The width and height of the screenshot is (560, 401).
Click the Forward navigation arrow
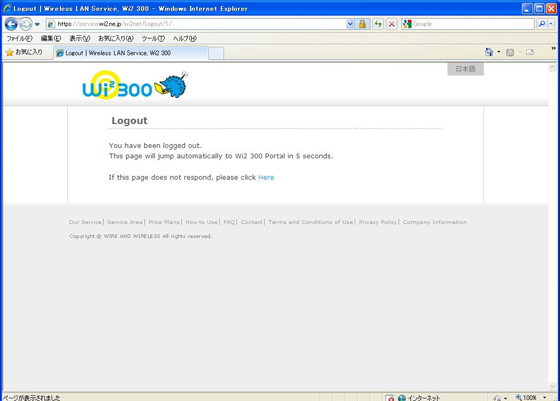tap(25, 24)
